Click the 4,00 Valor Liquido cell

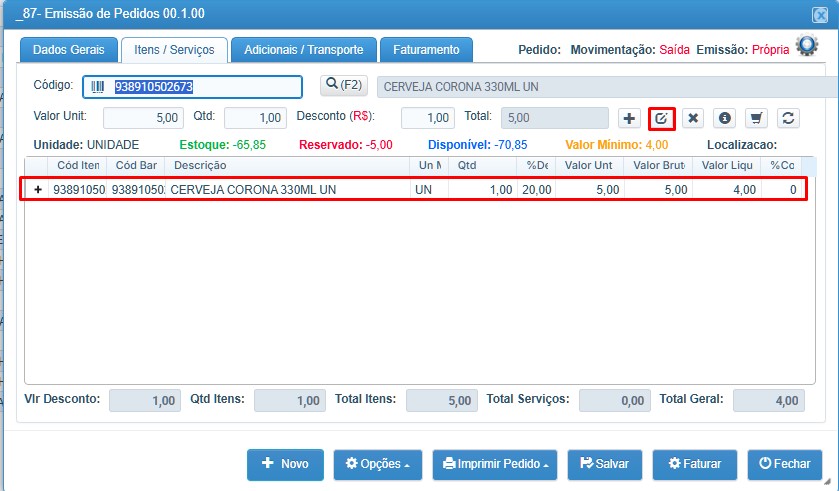coord(727,189)
